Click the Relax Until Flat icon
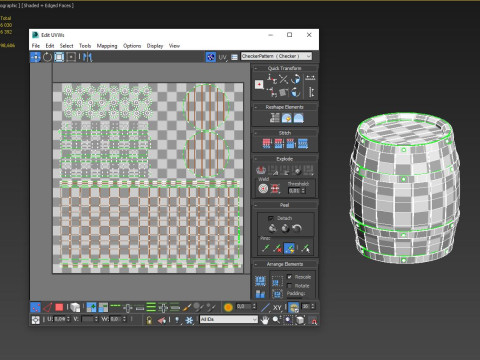480x360 pixels. pos(286,118)
